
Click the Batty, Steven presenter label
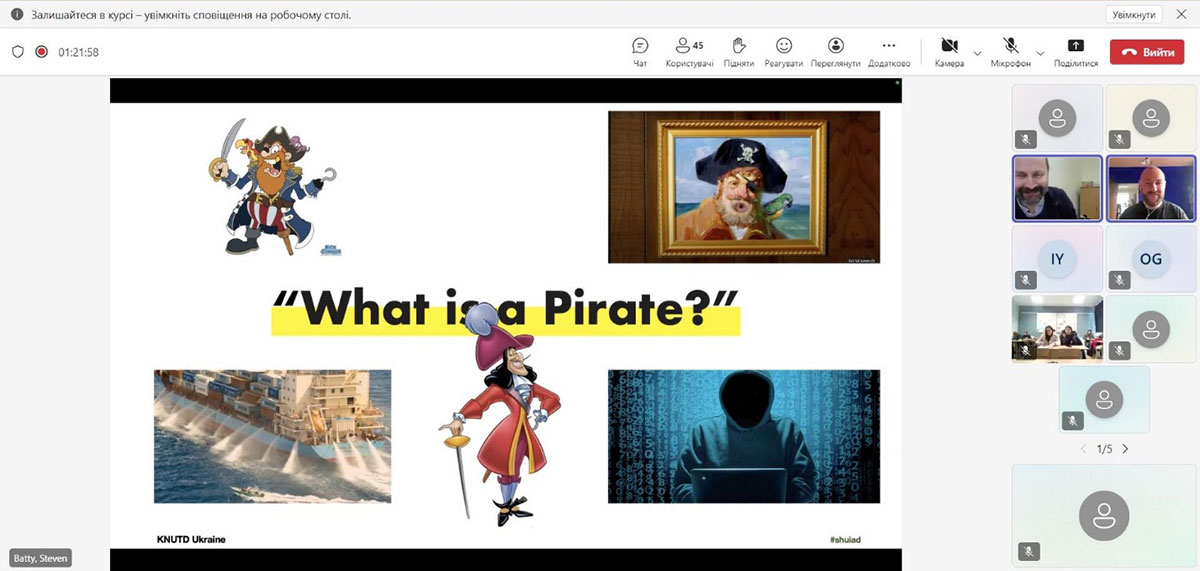pos(40,558)
